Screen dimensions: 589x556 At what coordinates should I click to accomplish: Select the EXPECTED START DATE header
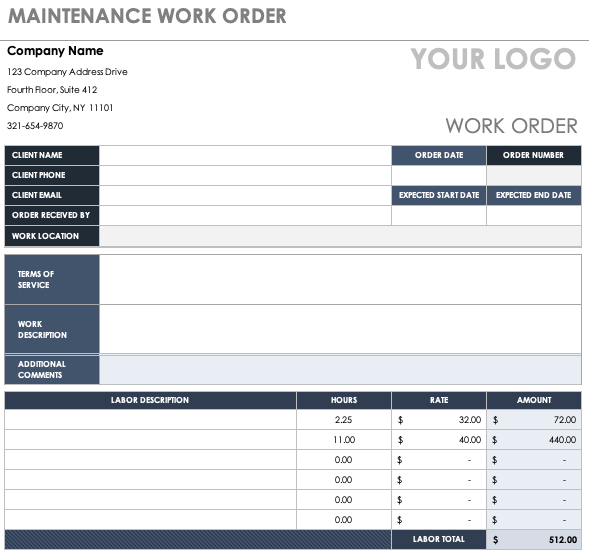point(439,195)
